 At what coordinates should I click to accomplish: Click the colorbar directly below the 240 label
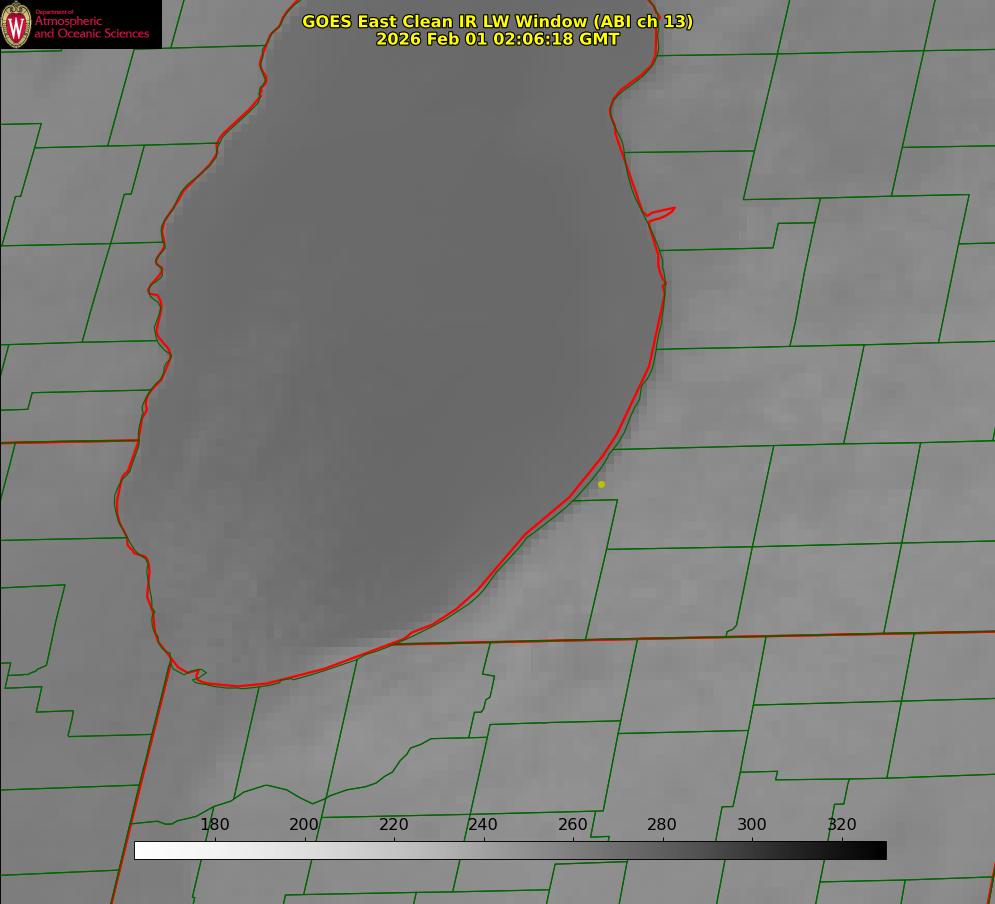(x=483, y=850)
